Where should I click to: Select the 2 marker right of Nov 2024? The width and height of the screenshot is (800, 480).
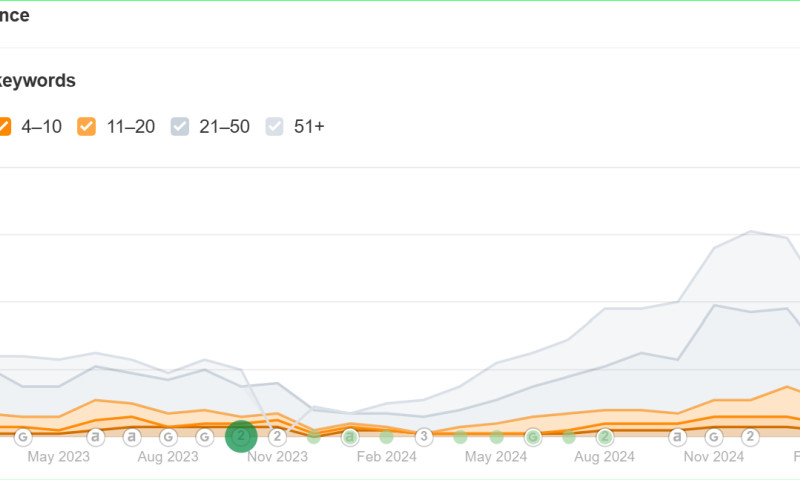click(750, 436)
